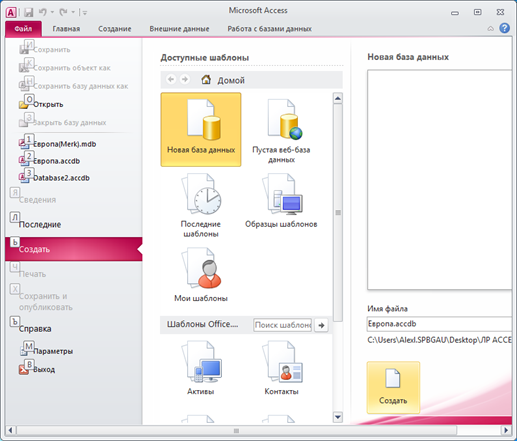Select Сохранить и опубликовать section

click(x=46, y=302)
